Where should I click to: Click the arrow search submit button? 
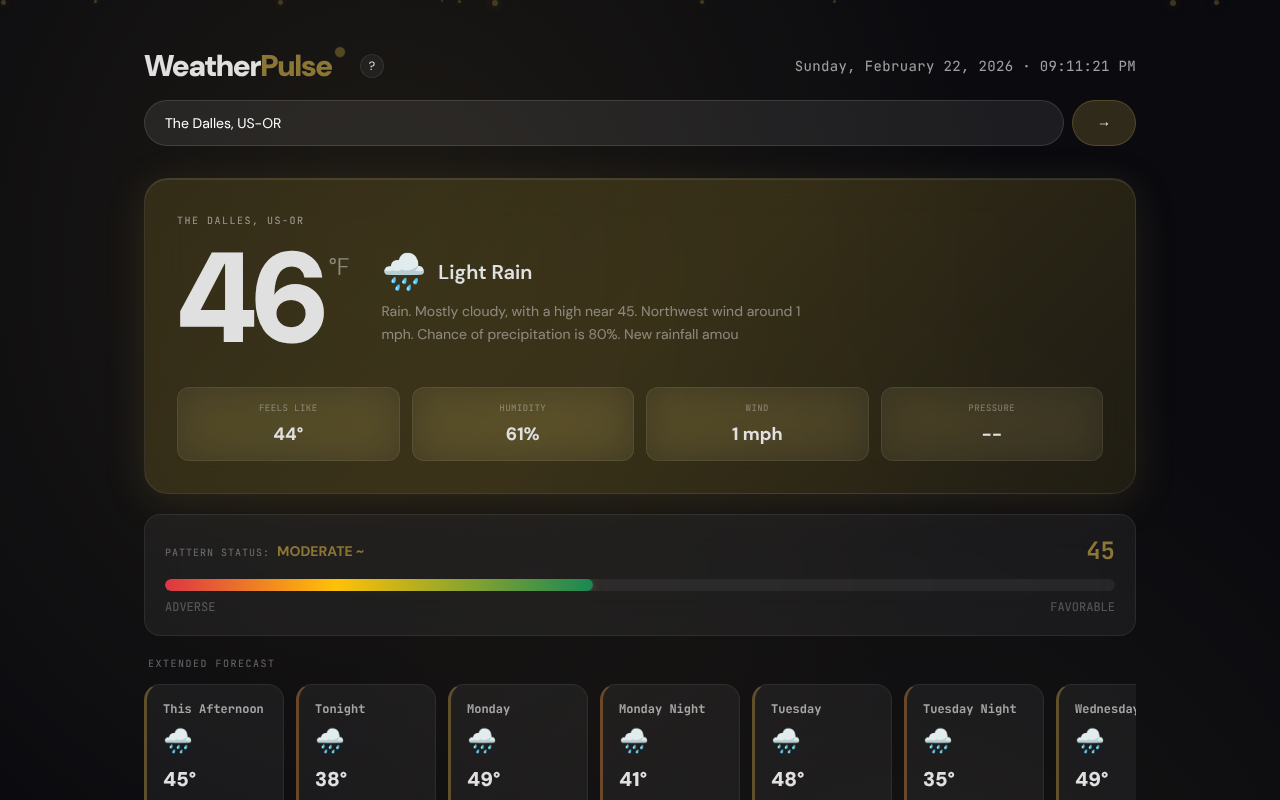click(x=1103, y=122)
